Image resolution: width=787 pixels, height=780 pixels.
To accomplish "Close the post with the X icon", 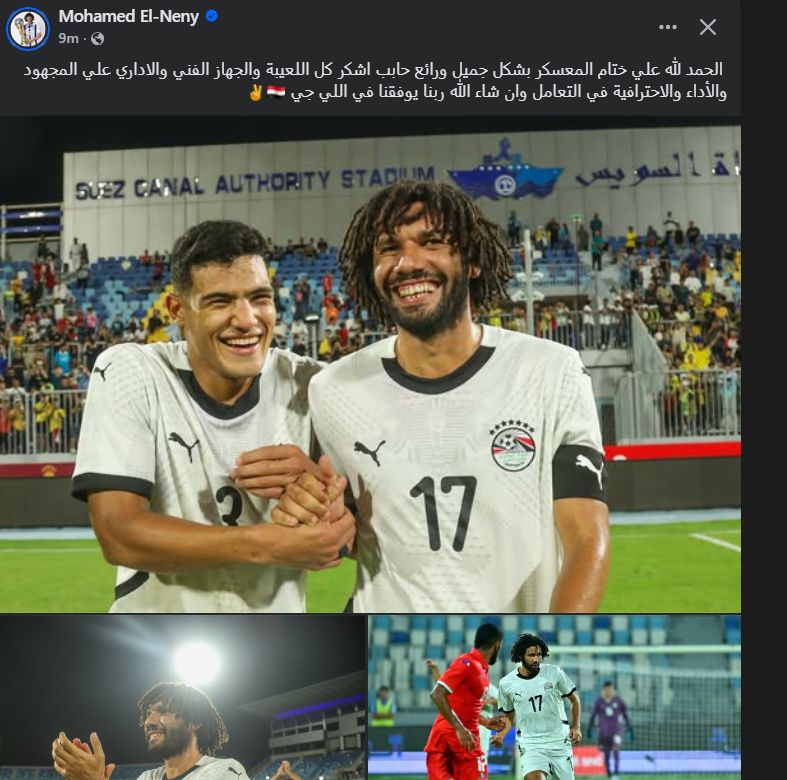I will point(708,27).
